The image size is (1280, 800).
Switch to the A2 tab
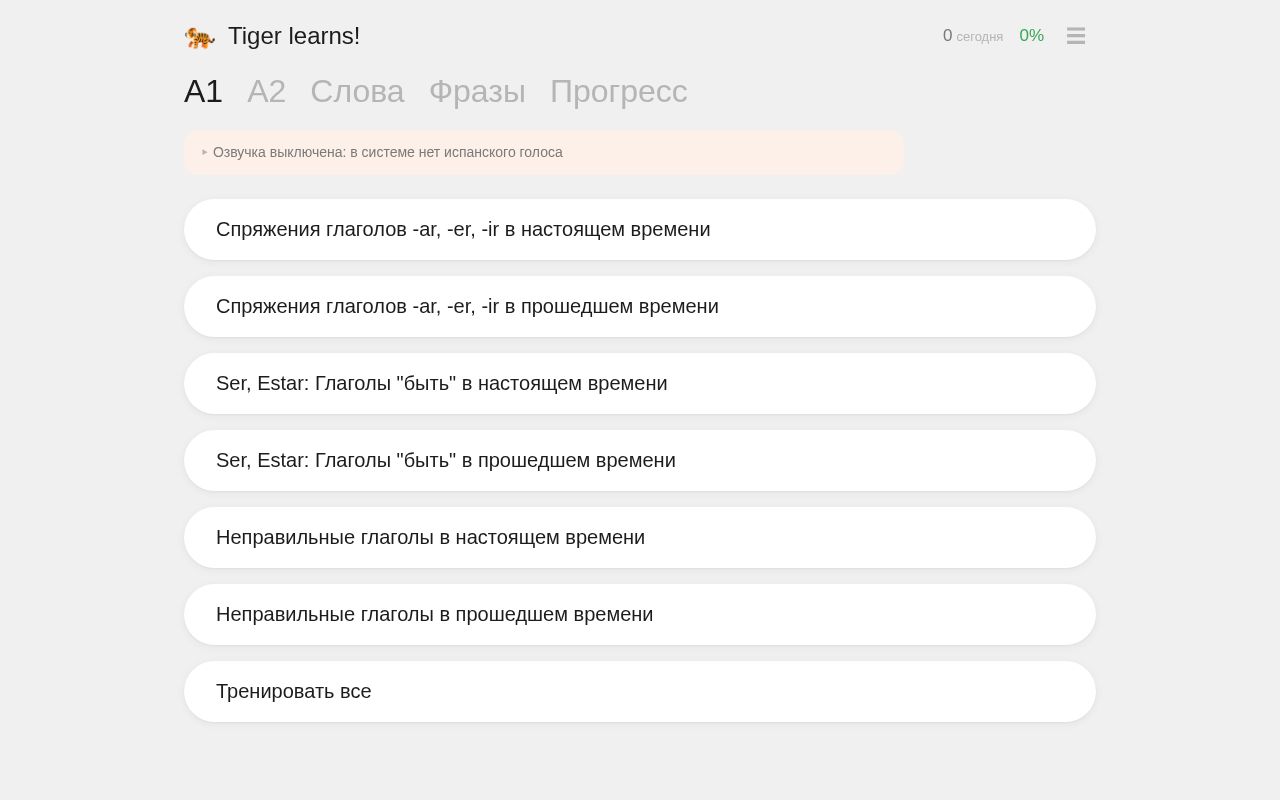[x=266, y=91]
